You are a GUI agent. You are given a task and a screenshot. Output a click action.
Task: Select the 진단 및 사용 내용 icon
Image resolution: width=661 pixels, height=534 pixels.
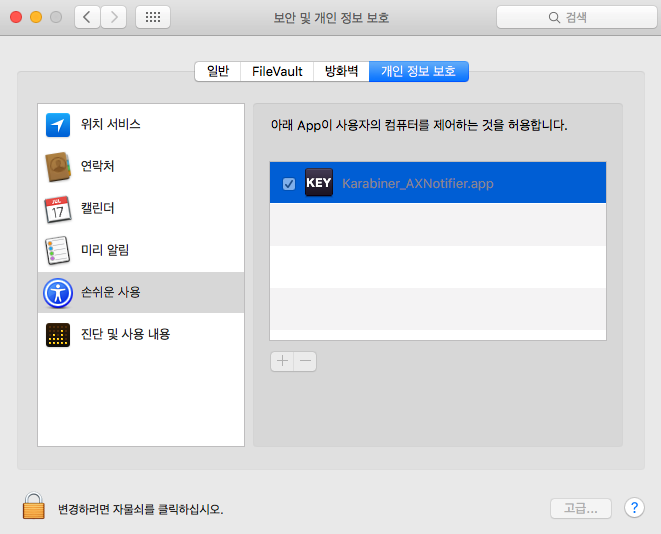tap(58, 335)
